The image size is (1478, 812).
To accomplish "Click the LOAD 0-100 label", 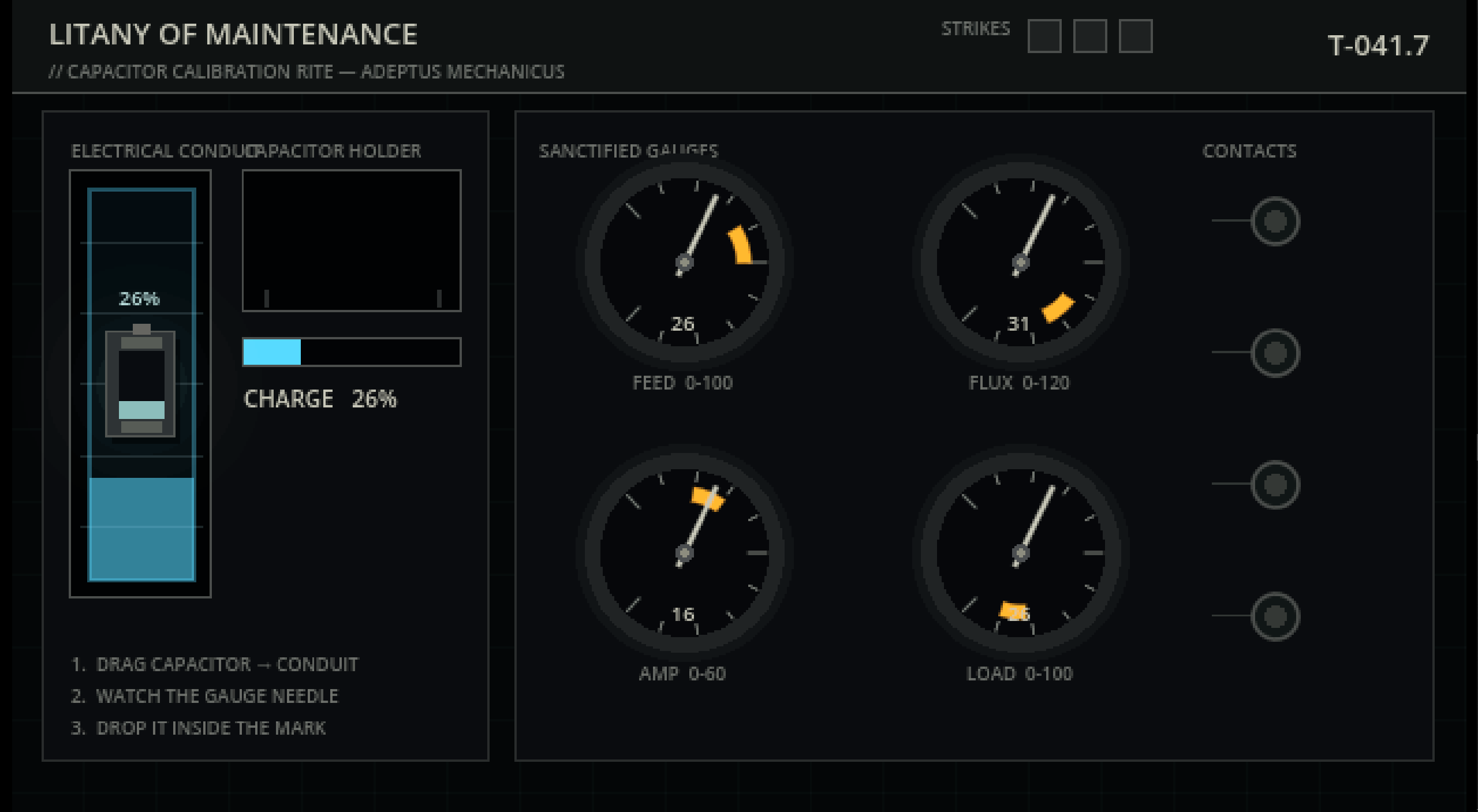I will 1020,673.
